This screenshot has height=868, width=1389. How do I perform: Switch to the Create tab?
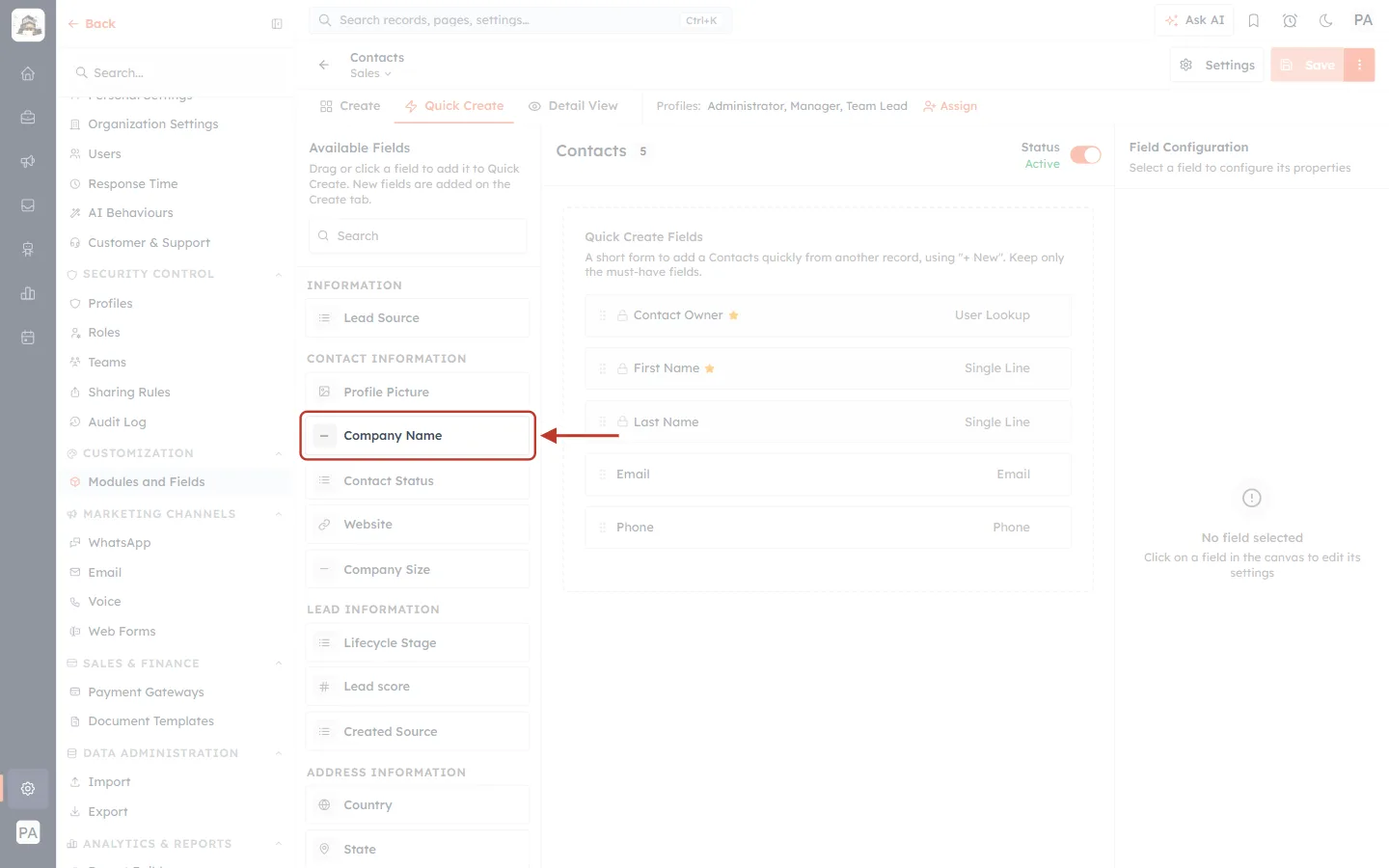(x=350, y=106)
